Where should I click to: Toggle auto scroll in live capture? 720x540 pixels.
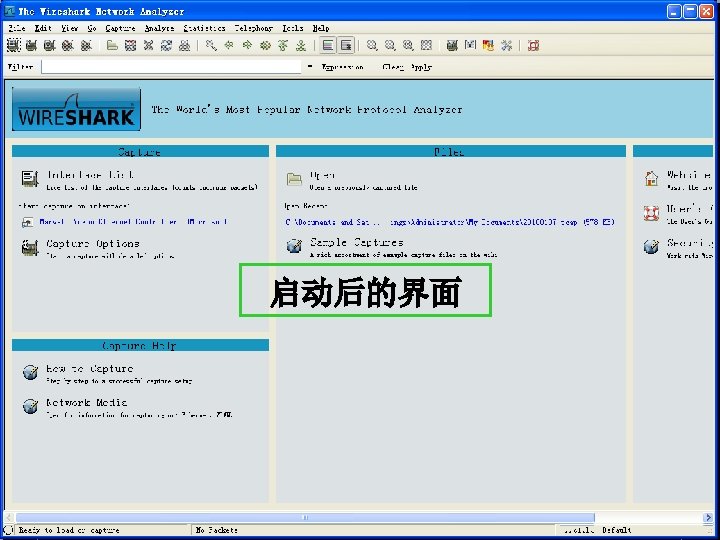[346, 45]
